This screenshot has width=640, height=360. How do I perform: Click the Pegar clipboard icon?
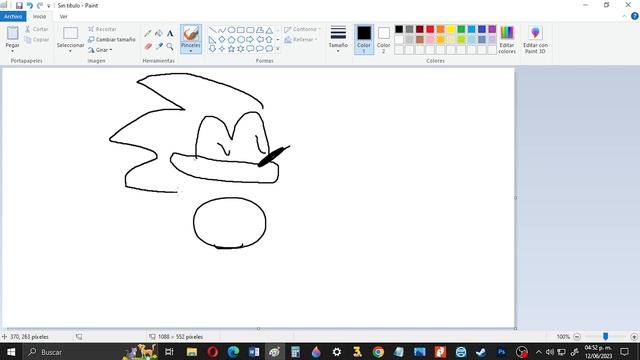[13, 33]
